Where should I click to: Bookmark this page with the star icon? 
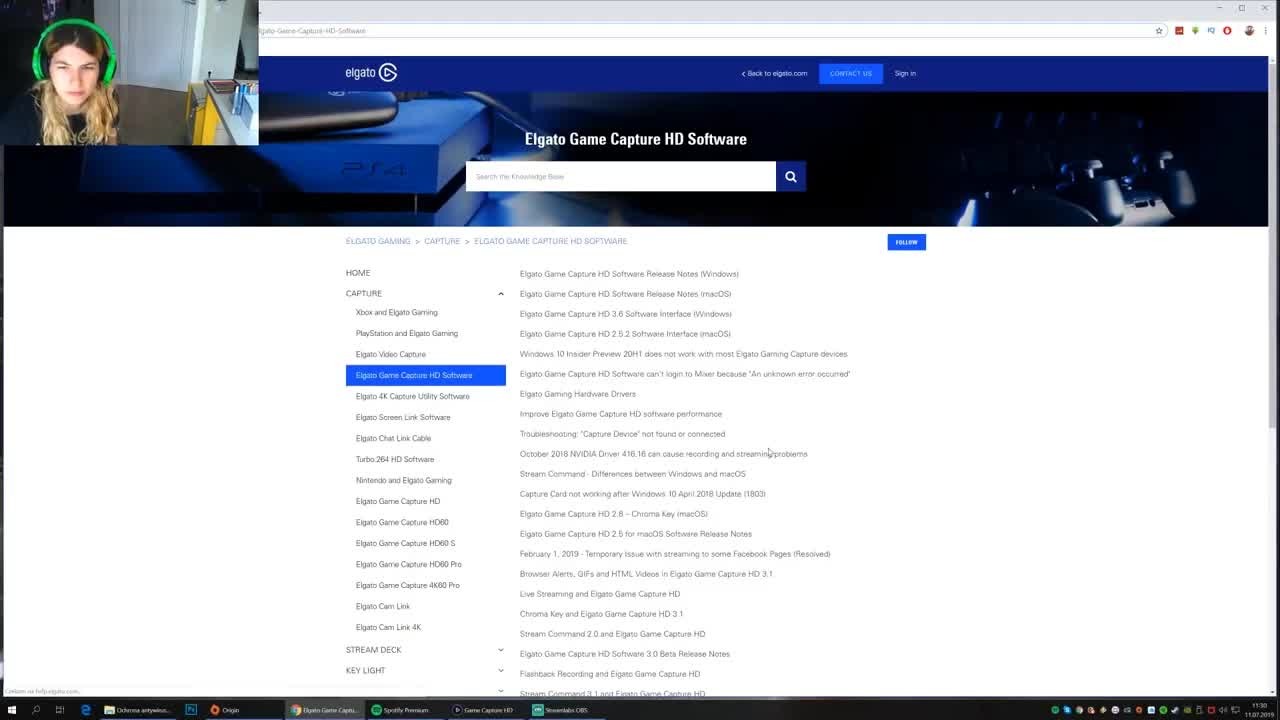(x=1159, y=31)
